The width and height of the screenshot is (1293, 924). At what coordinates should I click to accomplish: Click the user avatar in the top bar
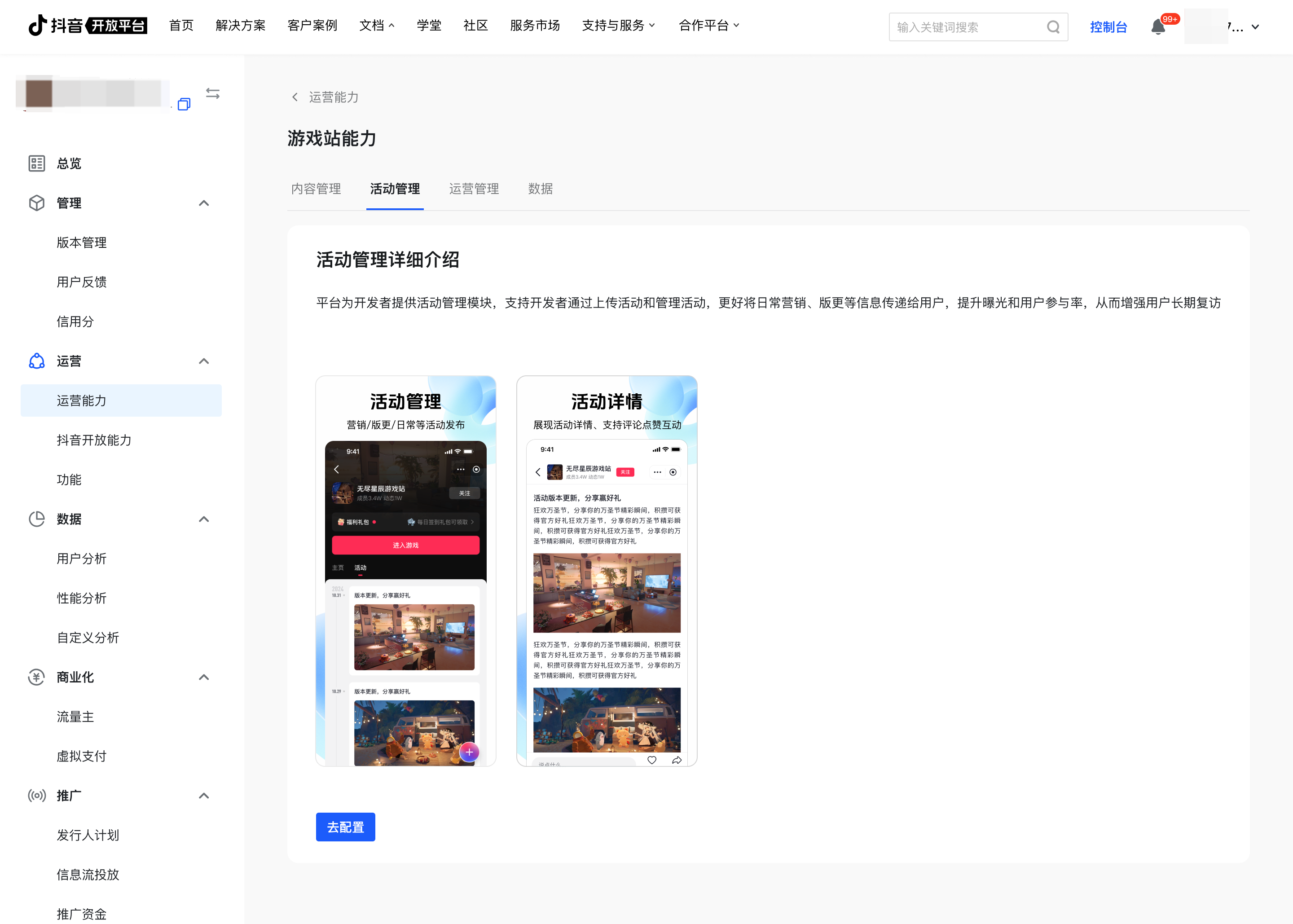(x=1206, y=26)
